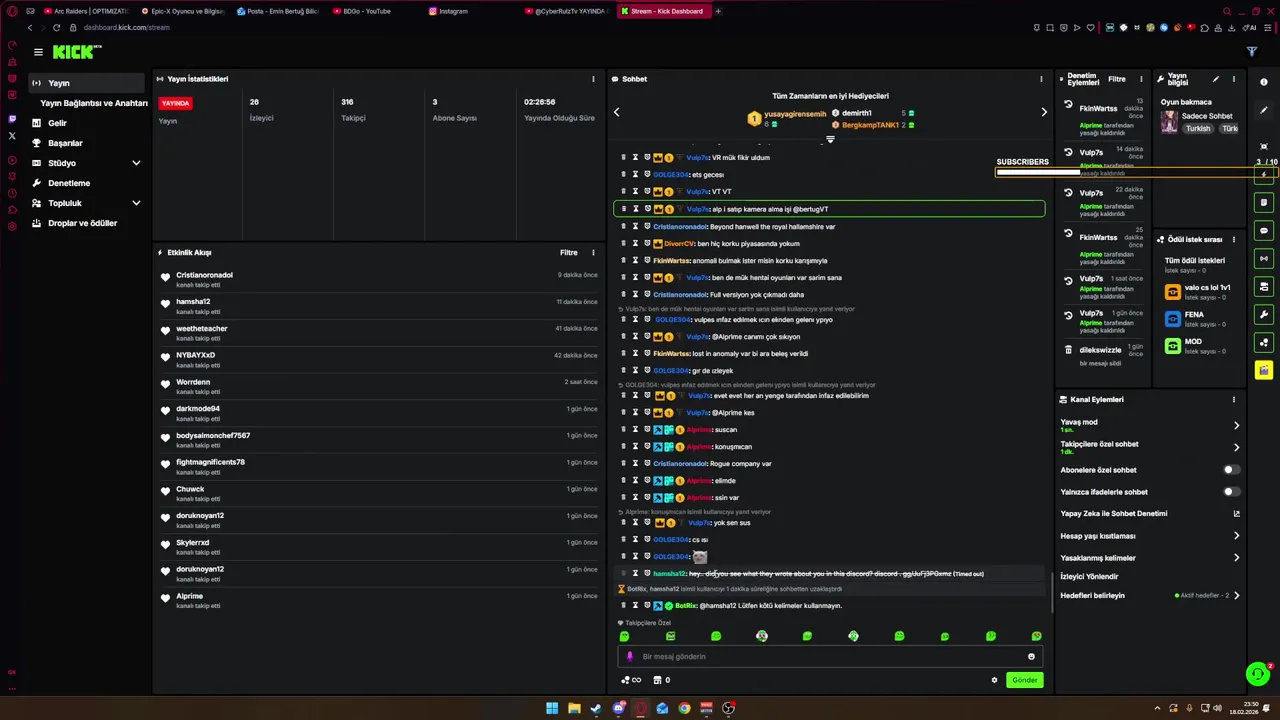The image size is (1280, 720).
Task: Open Denetleme sidebar menu item
Action: click(x=87, y=183)
